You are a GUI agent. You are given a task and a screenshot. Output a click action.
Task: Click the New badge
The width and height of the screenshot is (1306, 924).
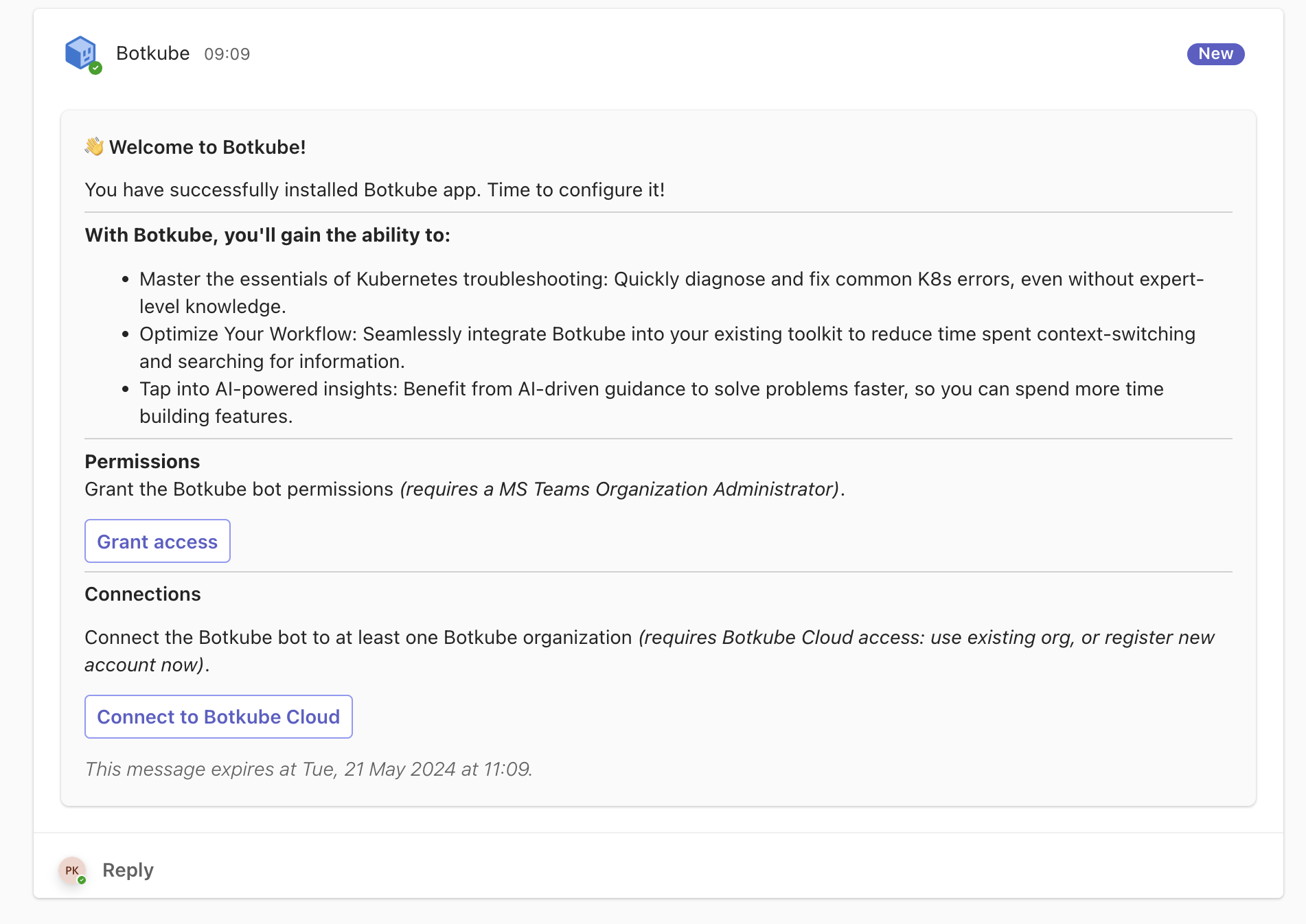(1215, 54)
